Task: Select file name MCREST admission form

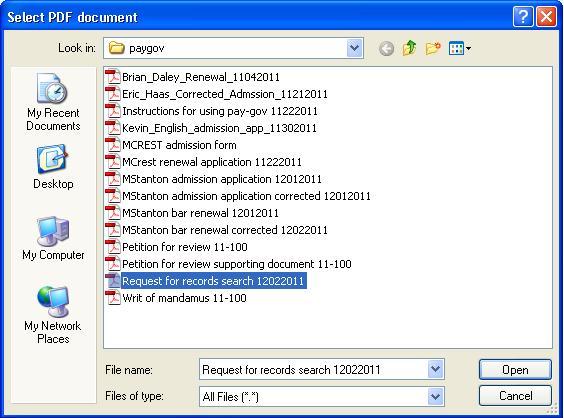Action: 179,145
